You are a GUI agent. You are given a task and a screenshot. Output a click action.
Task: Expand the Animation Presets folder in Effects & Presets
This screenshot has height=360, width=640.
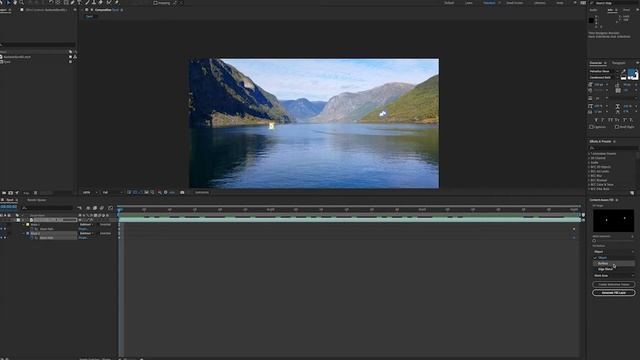590,154
